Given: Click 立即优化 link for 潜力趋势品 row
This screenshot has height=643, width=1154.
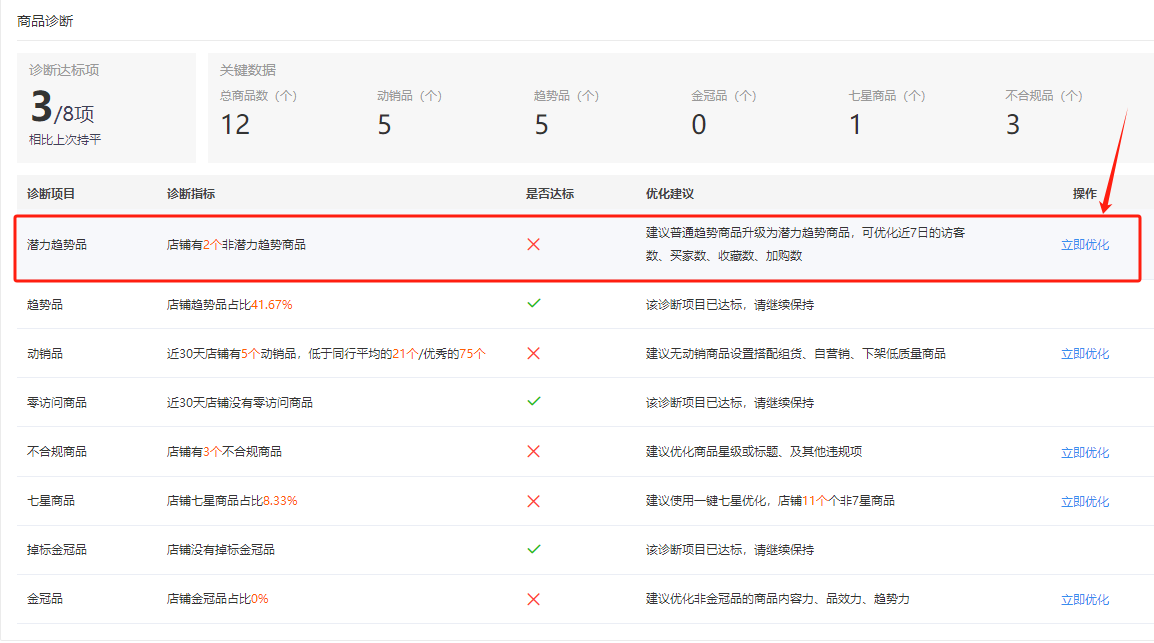Looking at the screenshot, I should pyautogui.click(x=1084, y=245).
